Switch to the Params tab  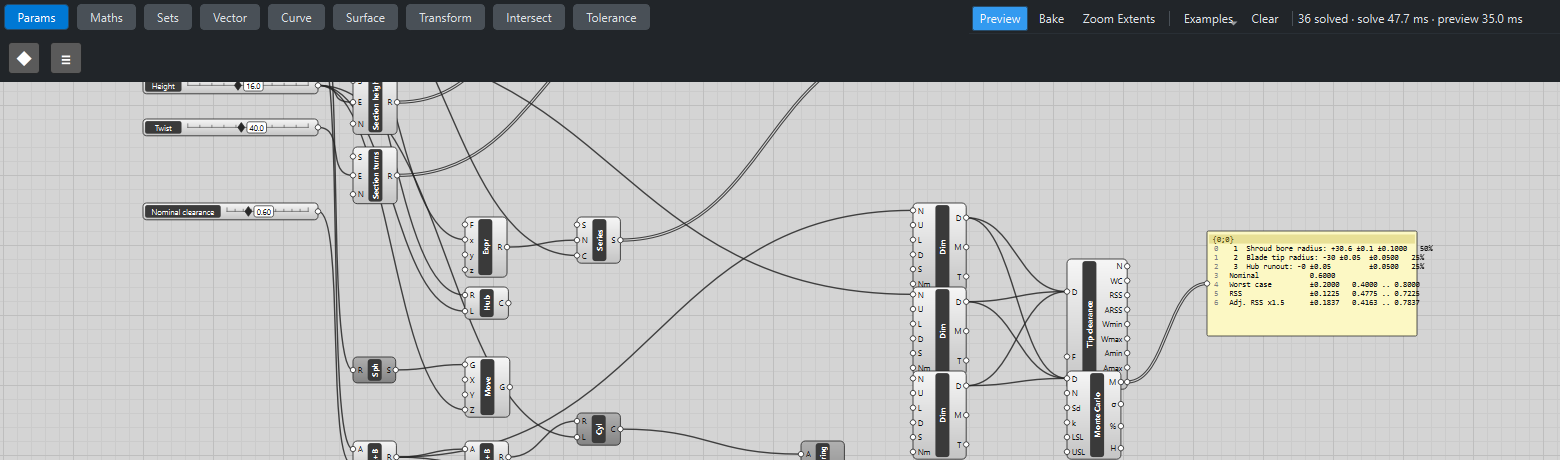tap(37, 18)
